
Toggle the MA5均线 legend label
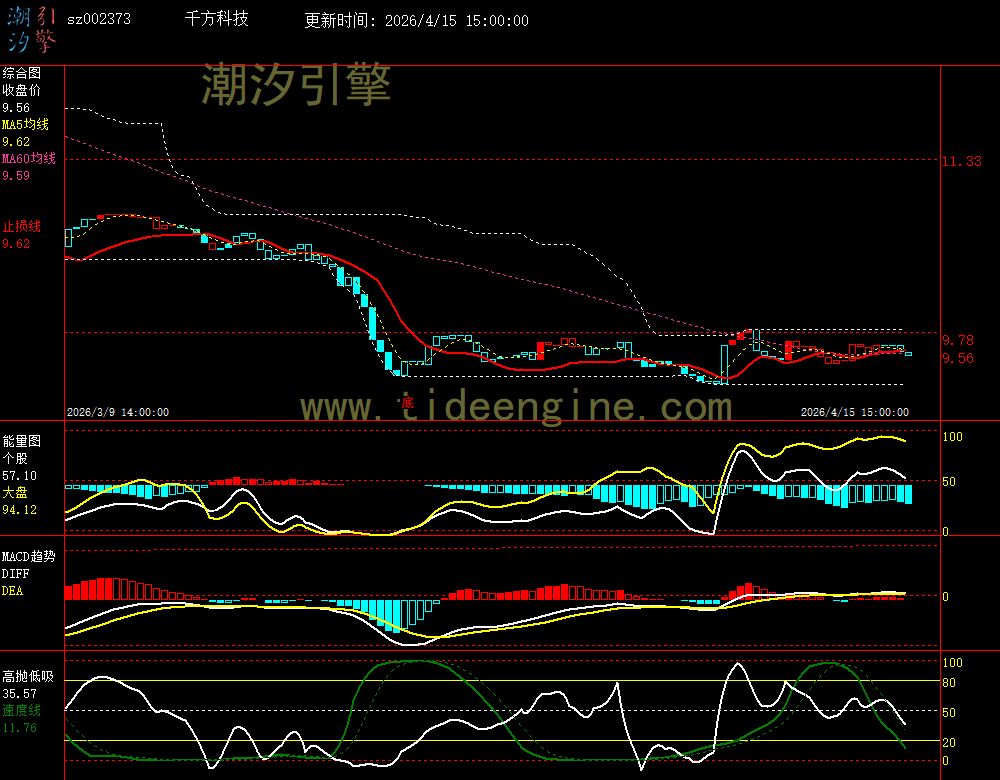(29, 125)
